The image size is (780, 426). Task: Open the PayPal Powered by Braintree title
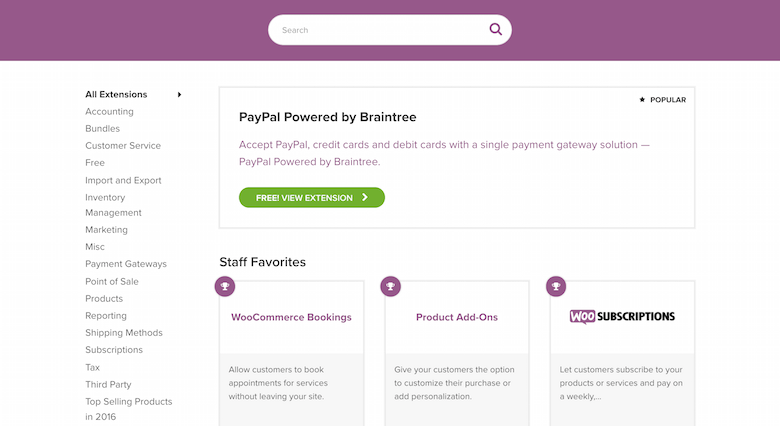click(x=327, y=117)
